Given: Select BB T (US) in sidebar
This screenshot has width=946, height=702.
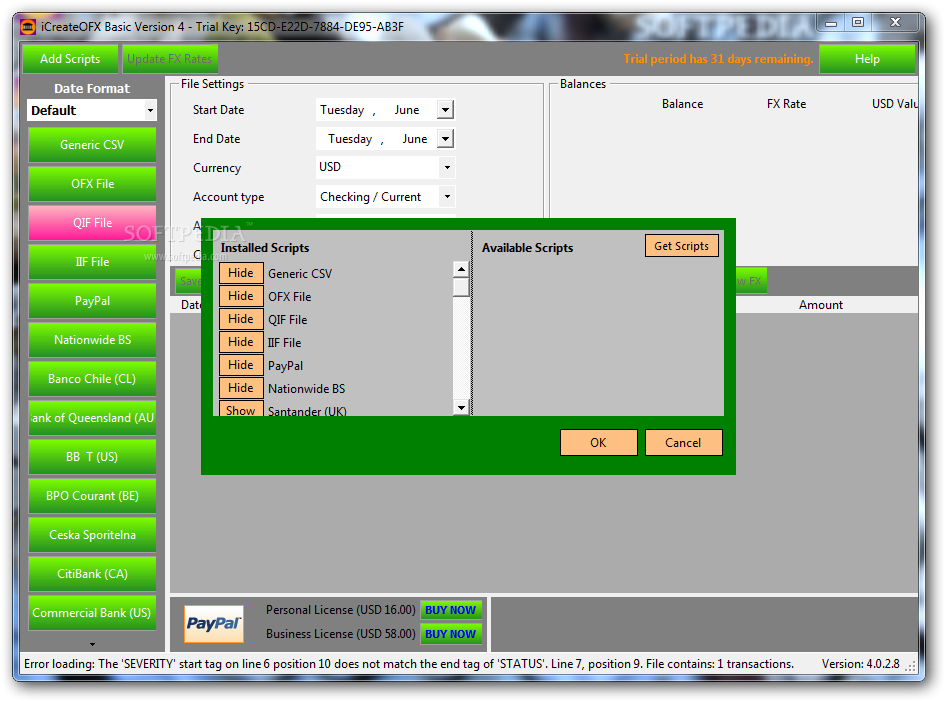Looking at the screenshot, I should (x=92, y=457).
